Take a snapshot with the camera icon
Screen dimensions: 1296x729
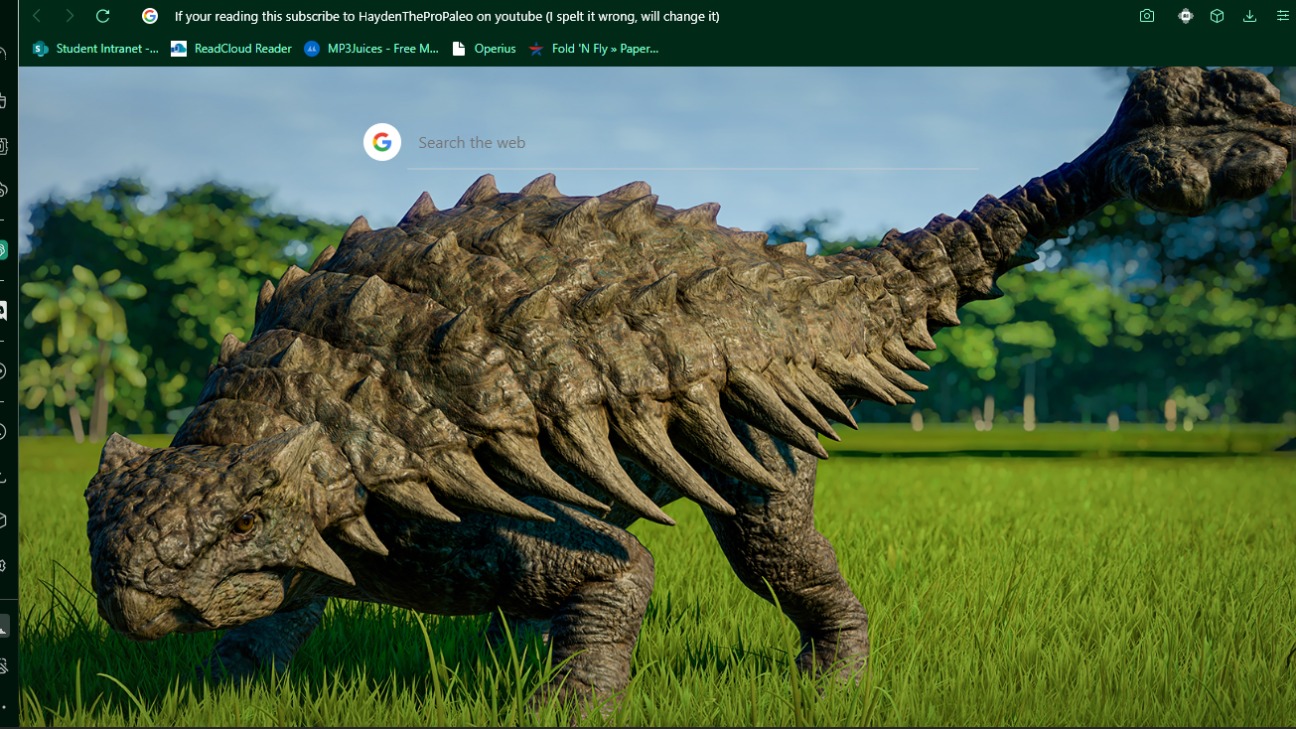point(1147,16)
